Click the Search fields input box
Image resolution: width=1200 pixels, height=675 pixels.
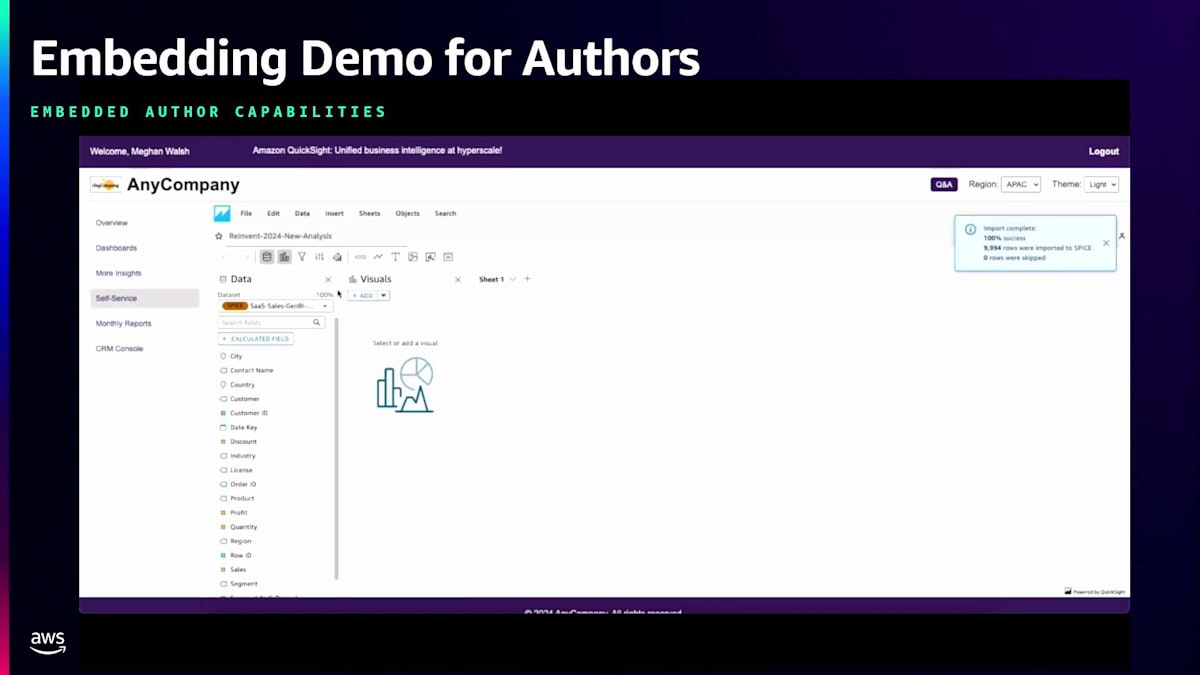[271, 323]
